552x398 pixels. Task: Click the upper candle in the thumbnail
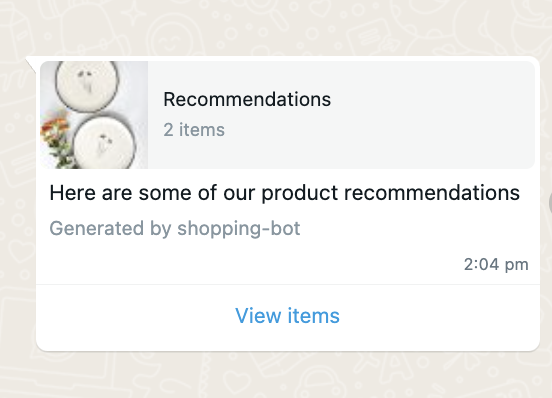pyautogui.click(x=87, y=84)
